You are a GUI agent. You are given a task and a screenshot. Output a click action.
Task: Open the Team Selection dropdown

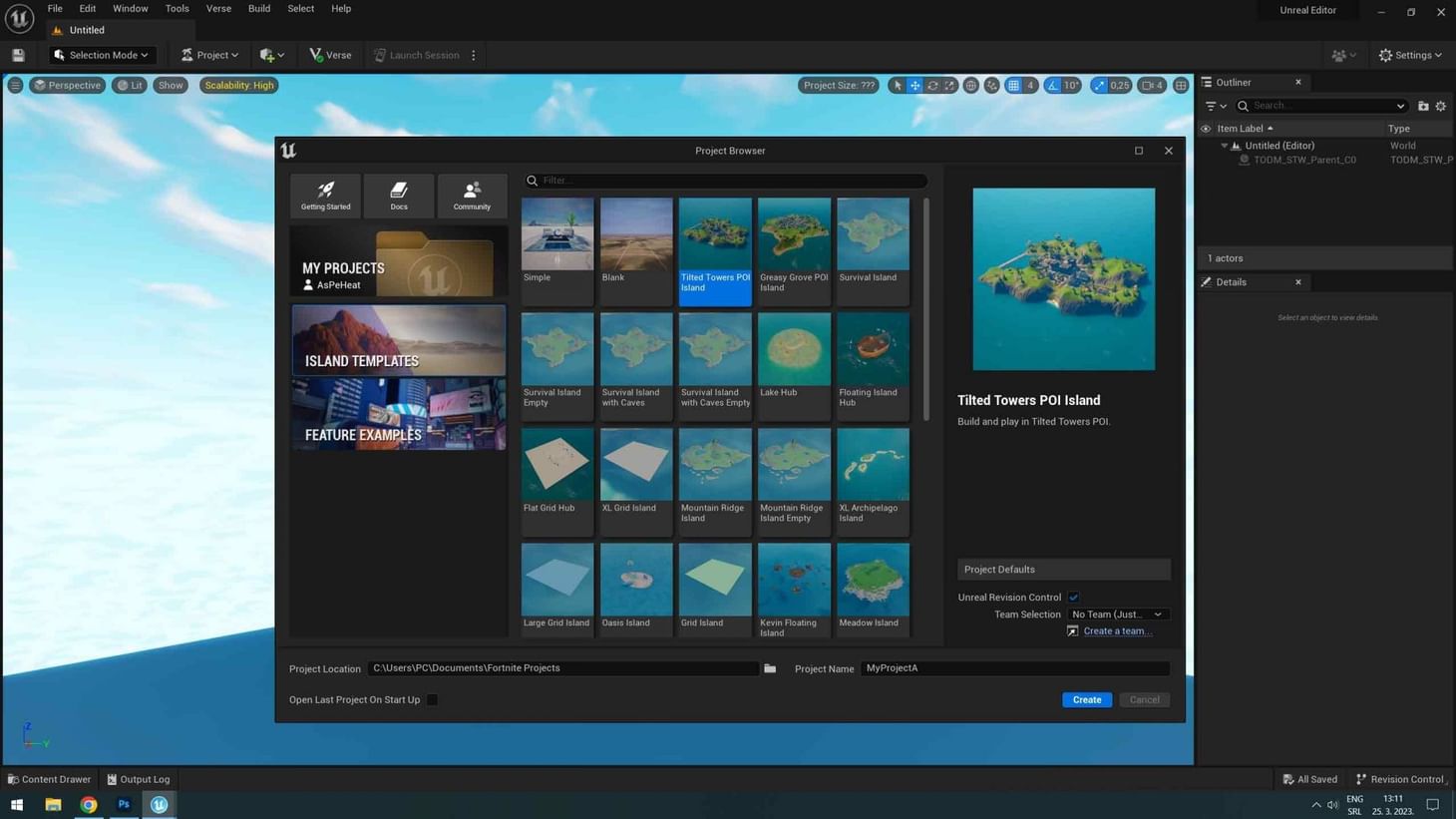(x=1117, y=614)
